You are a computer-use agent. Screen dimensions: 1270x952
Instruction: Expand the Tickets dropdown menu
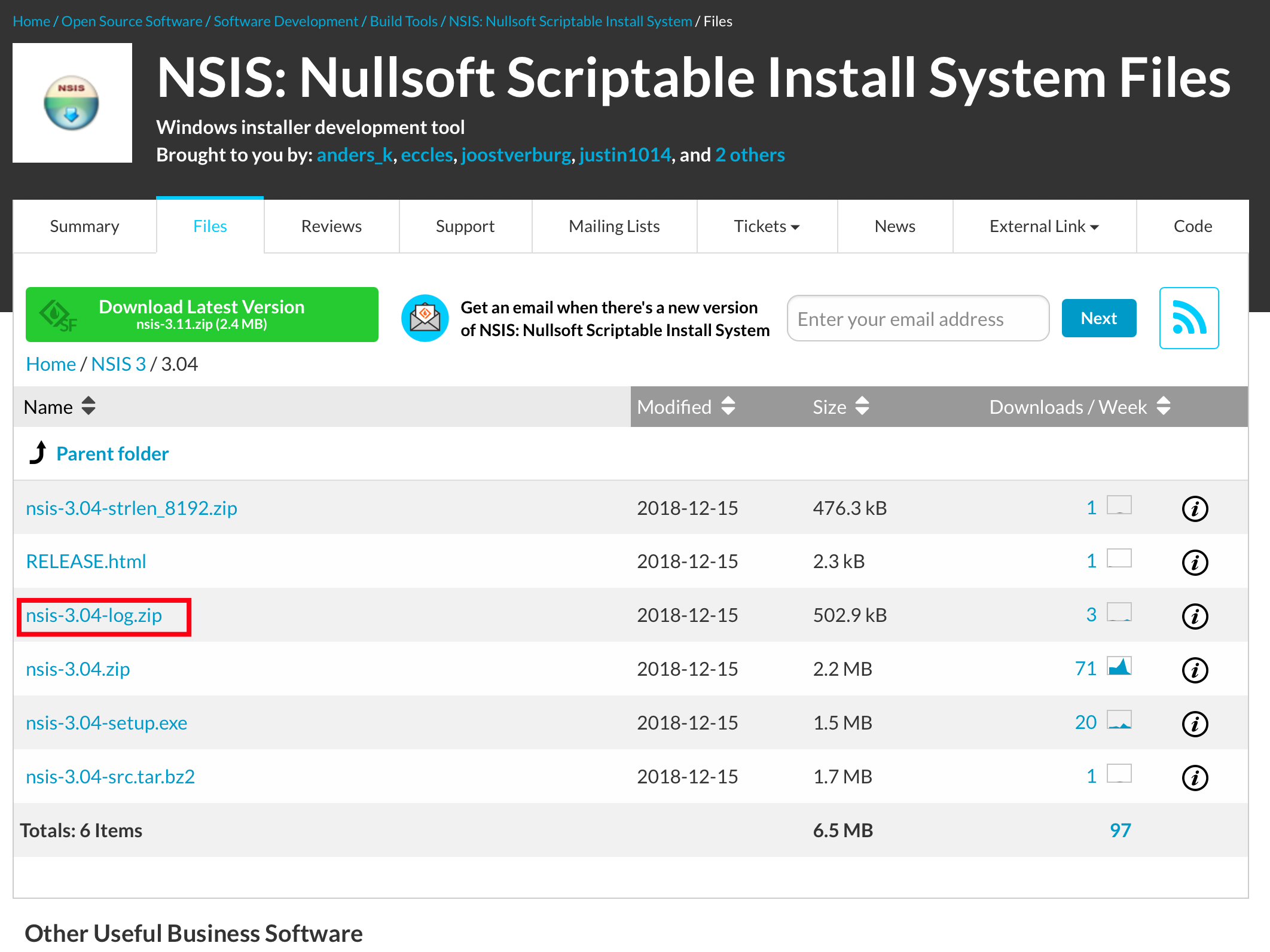[x=767, y=227]
